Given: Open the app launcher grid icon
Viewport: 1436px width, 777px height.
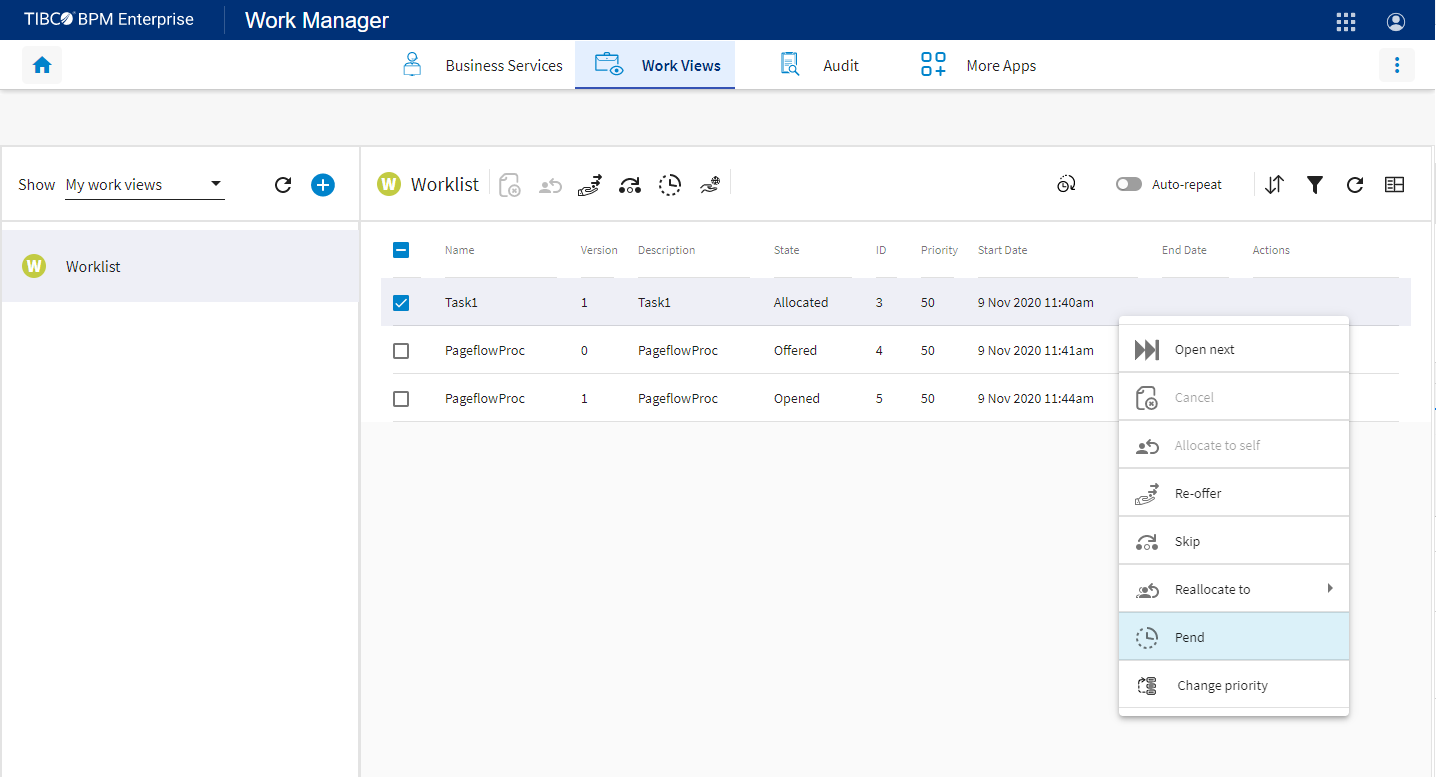Looking at the screenshot, I should click(x=1346, y=21).
